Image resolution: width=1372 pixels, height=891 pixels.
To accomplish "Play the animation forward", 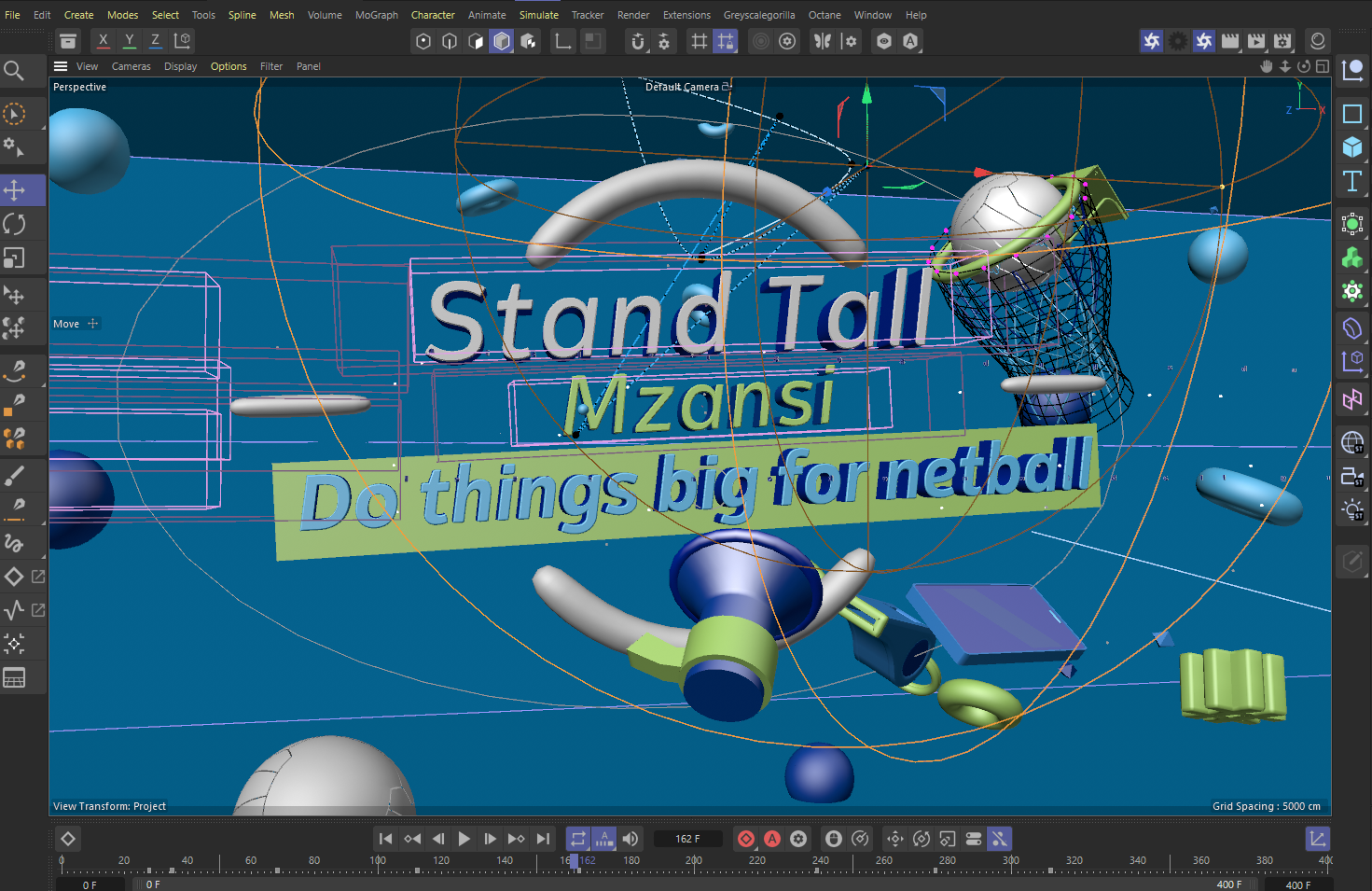I will pyautogui.click(x=464, y=839).
